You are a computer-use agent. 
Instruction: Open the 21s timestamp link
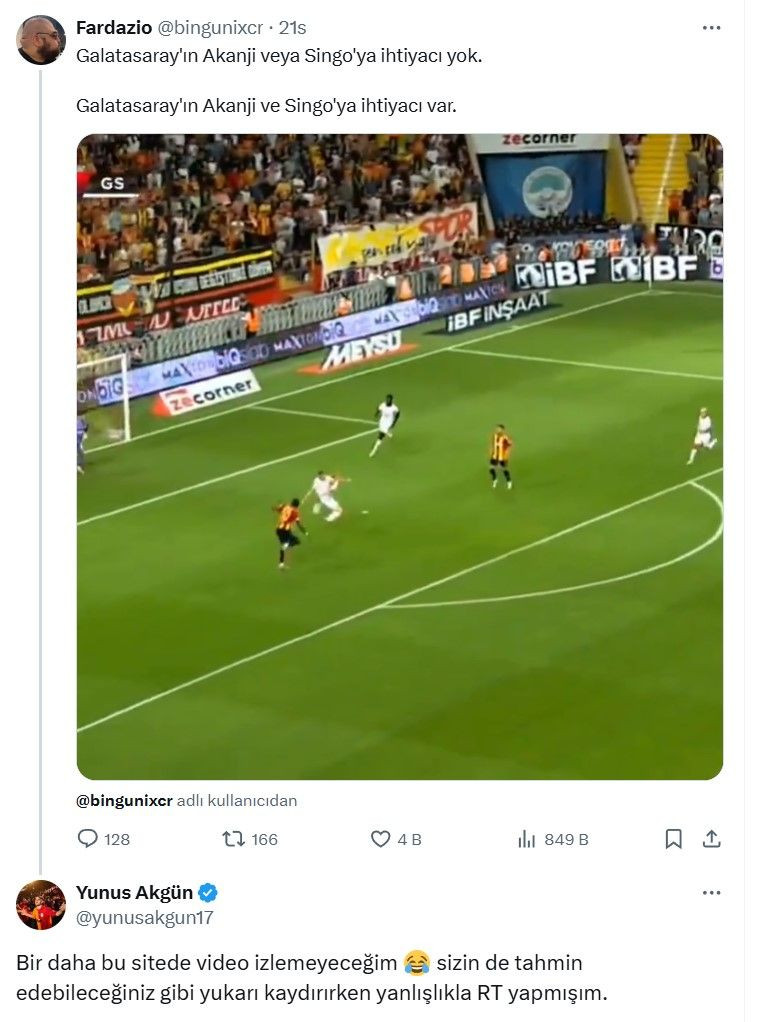[292, 28]
